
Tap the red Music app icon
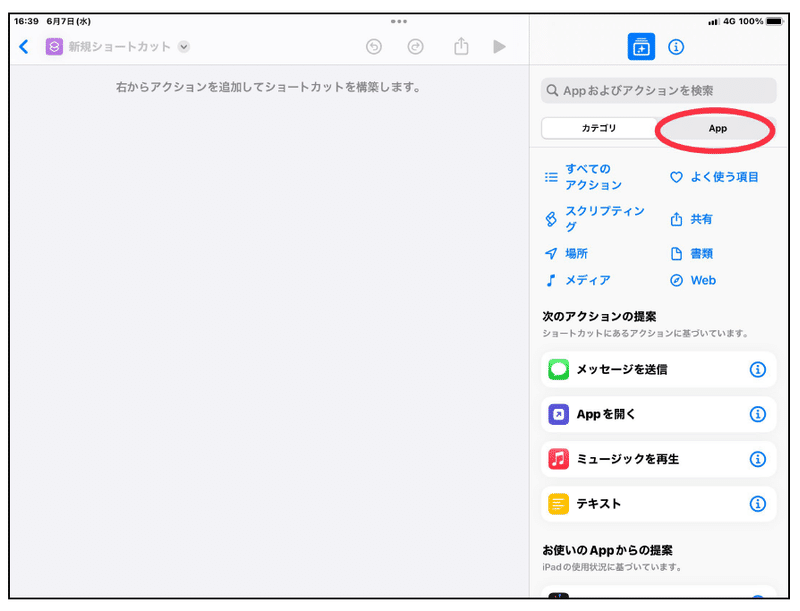(559, 459)
